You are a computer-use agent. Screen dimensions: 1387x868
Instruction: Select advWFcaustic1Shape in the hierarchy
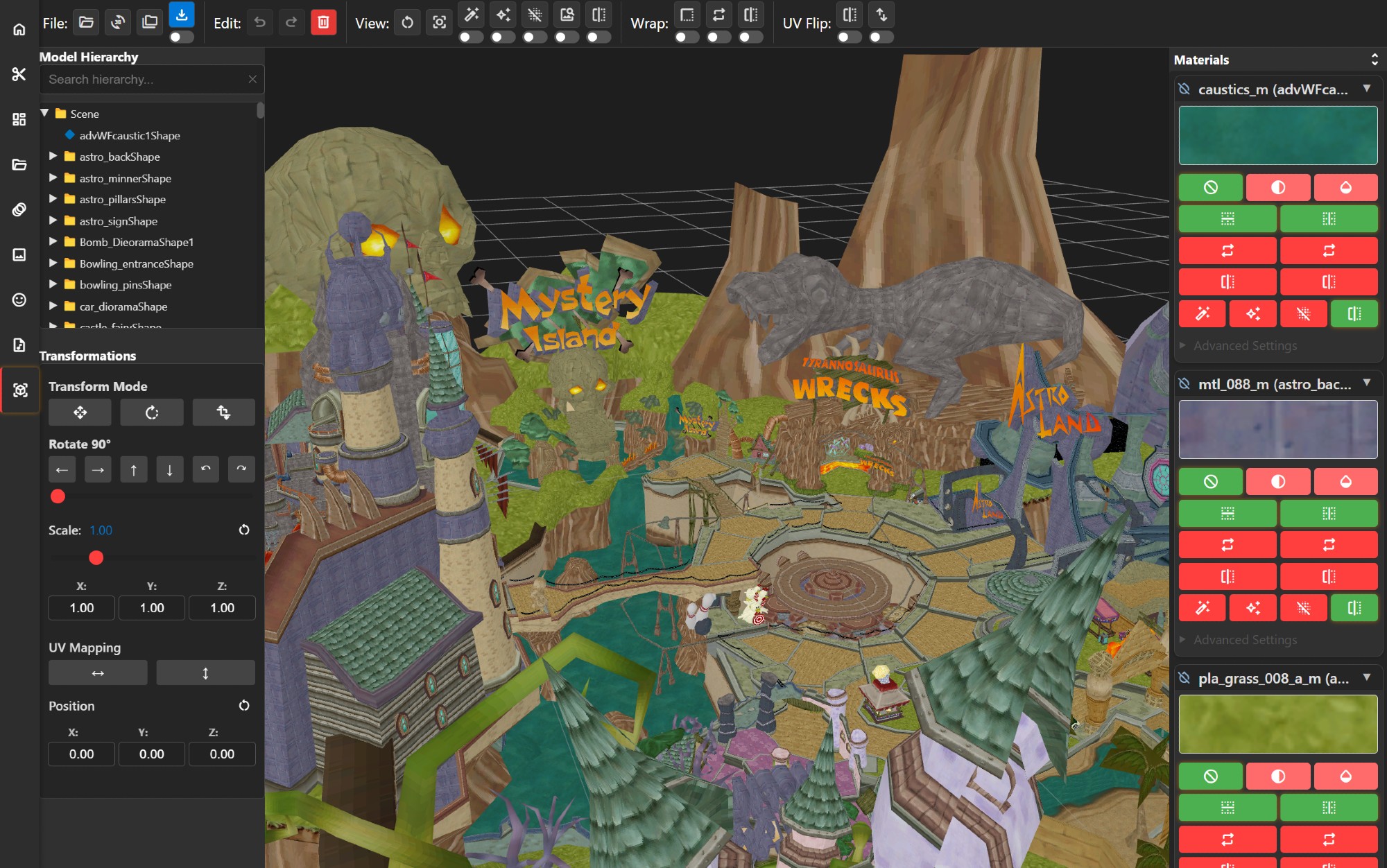pyautogui.click(x=129, y=135)
